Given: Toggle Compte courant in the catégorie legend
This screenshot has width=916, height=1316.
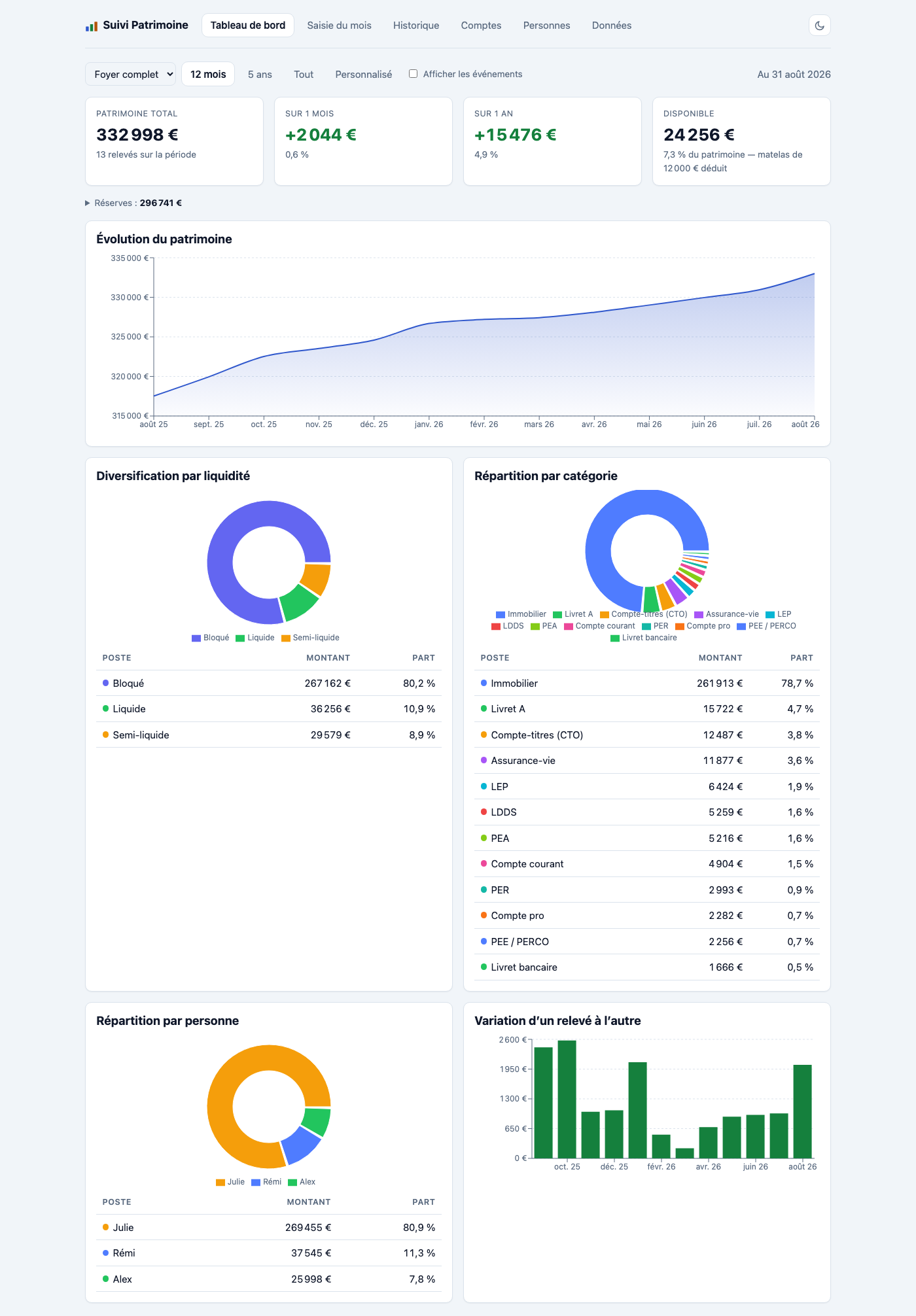Looking at the screenshot, I should [x=599, y=626].
